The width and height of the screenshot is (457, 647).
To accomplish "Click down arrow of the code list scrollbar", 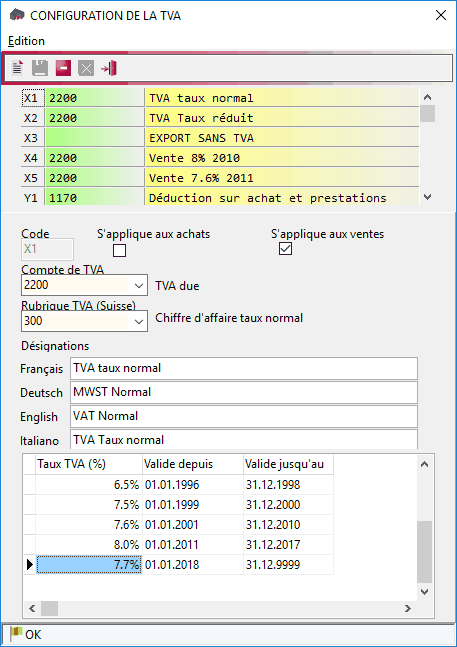I will 427,197.
